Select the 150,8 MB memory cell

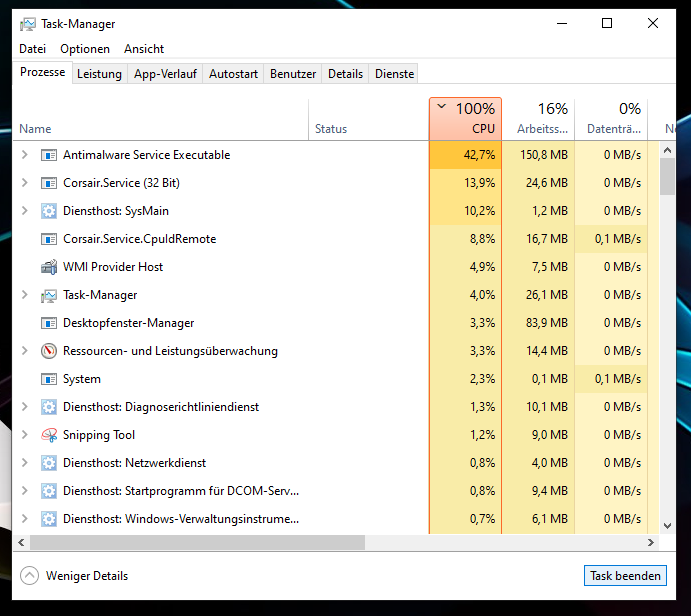pyautogui.click(x=539, y=155)
